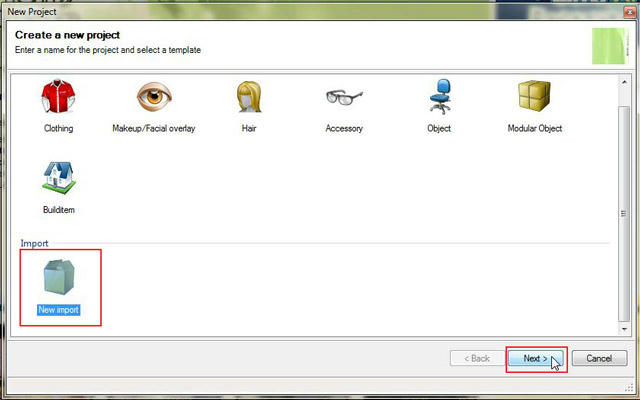The width and height of the screenshot is (640, 400).
Task: Click the Hair label
Action: point(249,128)
